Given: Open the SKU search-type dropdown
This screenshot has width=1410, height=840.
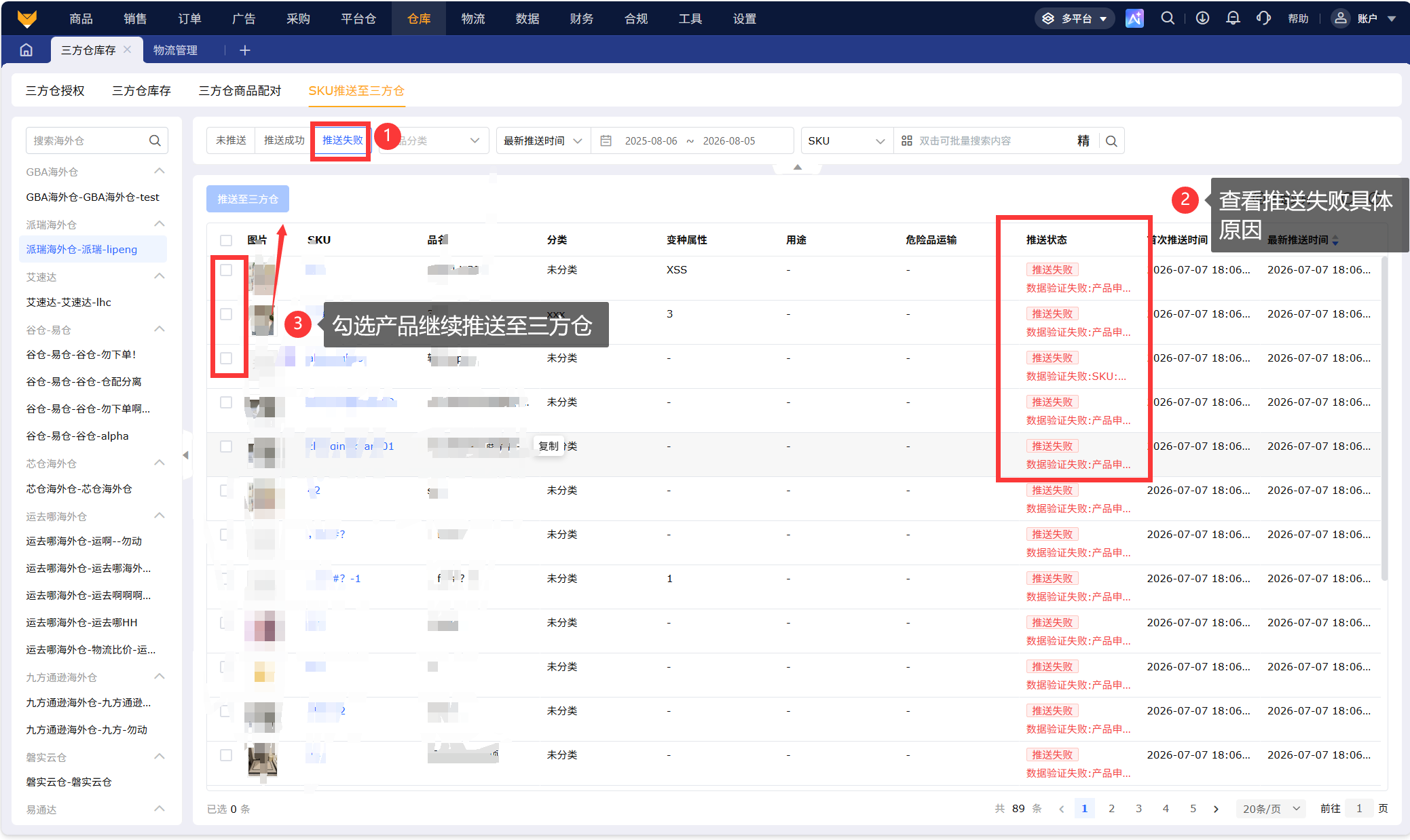Looking at the screenshot, I should [847, 140].
